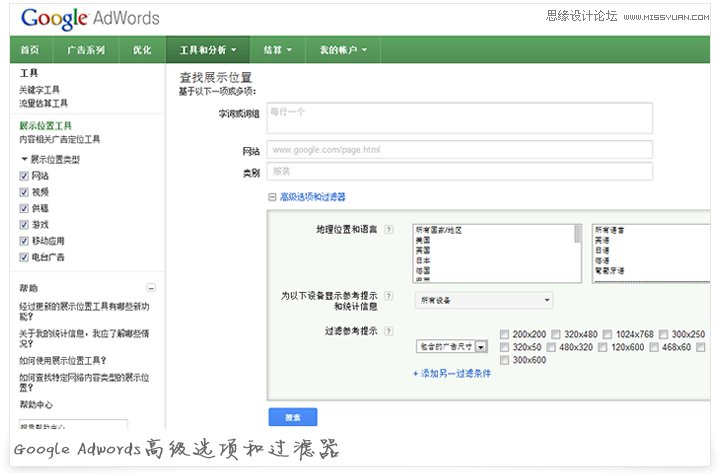
Task: Click the 网站 URL input field
Action: 460,150
